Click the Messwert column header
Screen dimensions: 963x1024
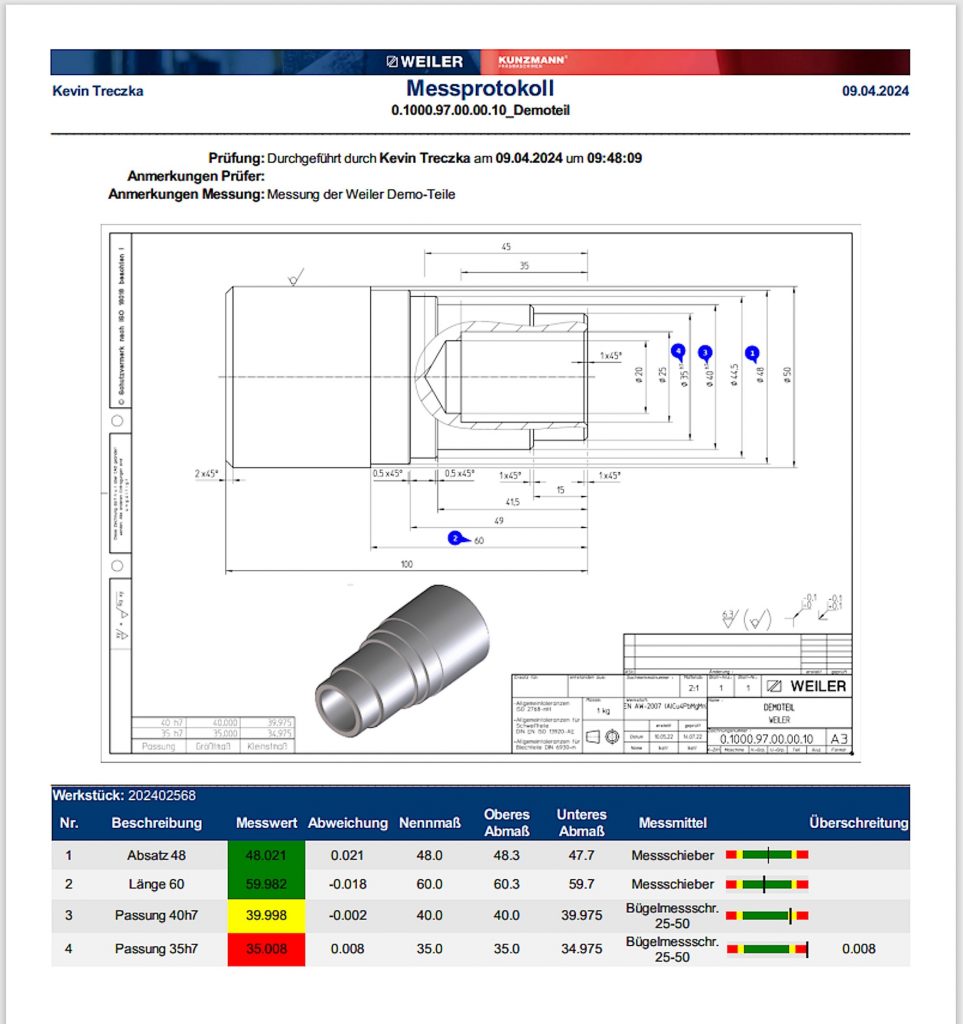point(266,823)
